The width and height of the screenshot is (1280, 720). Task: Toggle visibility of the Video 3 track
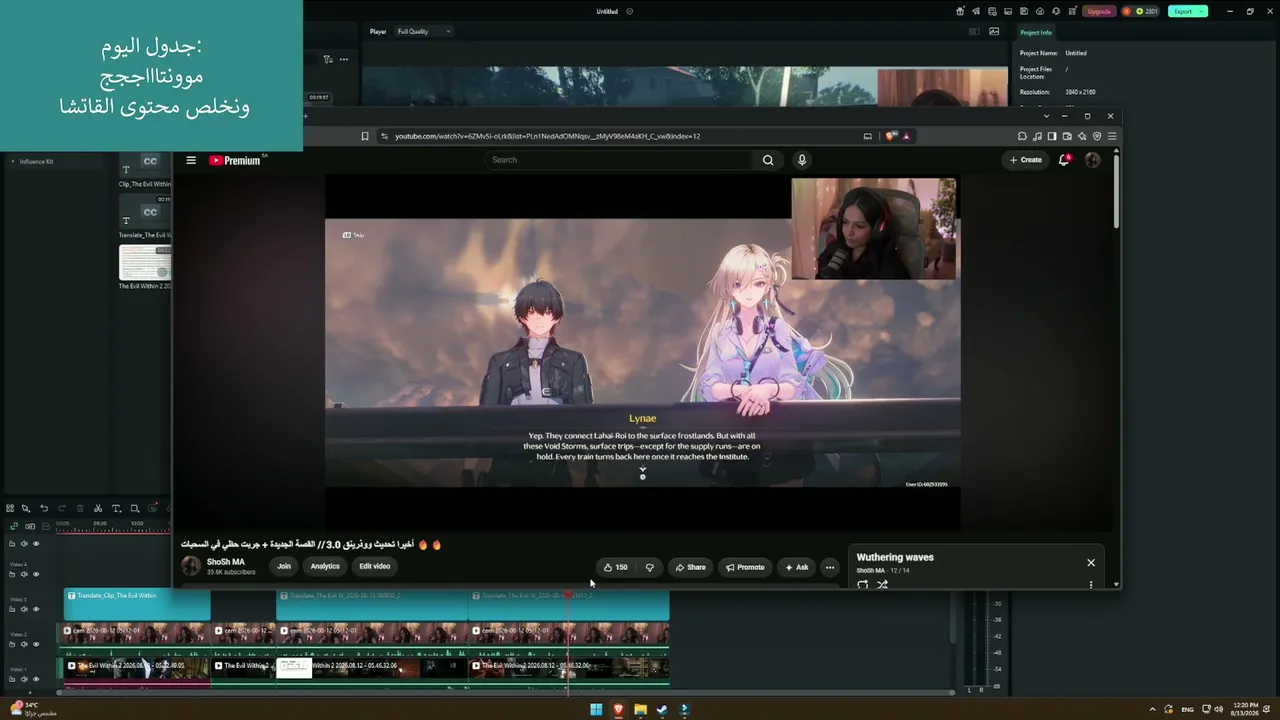click(36, 609)
